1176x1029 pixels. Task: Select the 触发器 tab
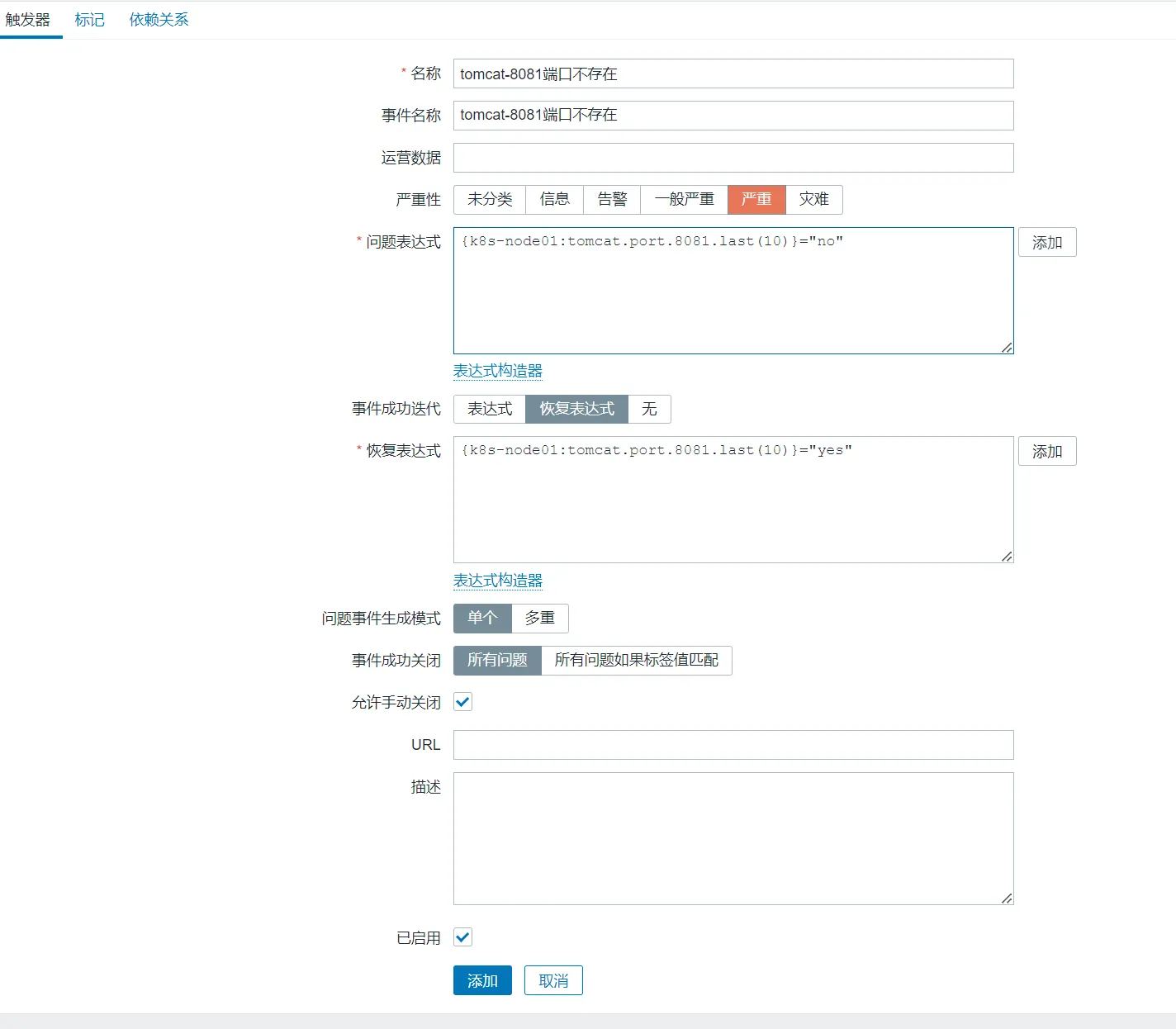tap(28, 20)
